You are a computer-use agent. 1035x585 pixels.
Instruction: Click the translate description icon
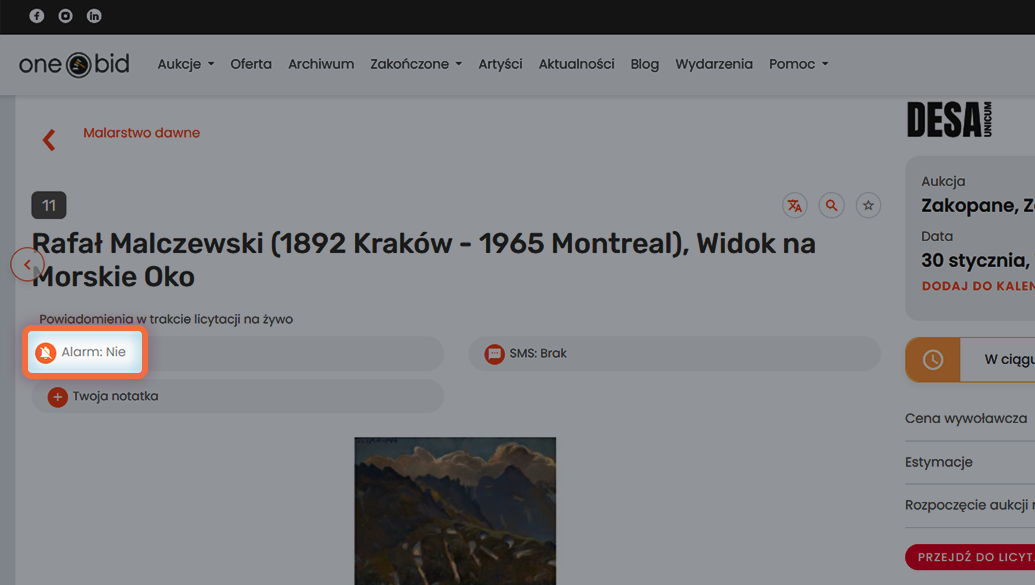pos(795,205)
